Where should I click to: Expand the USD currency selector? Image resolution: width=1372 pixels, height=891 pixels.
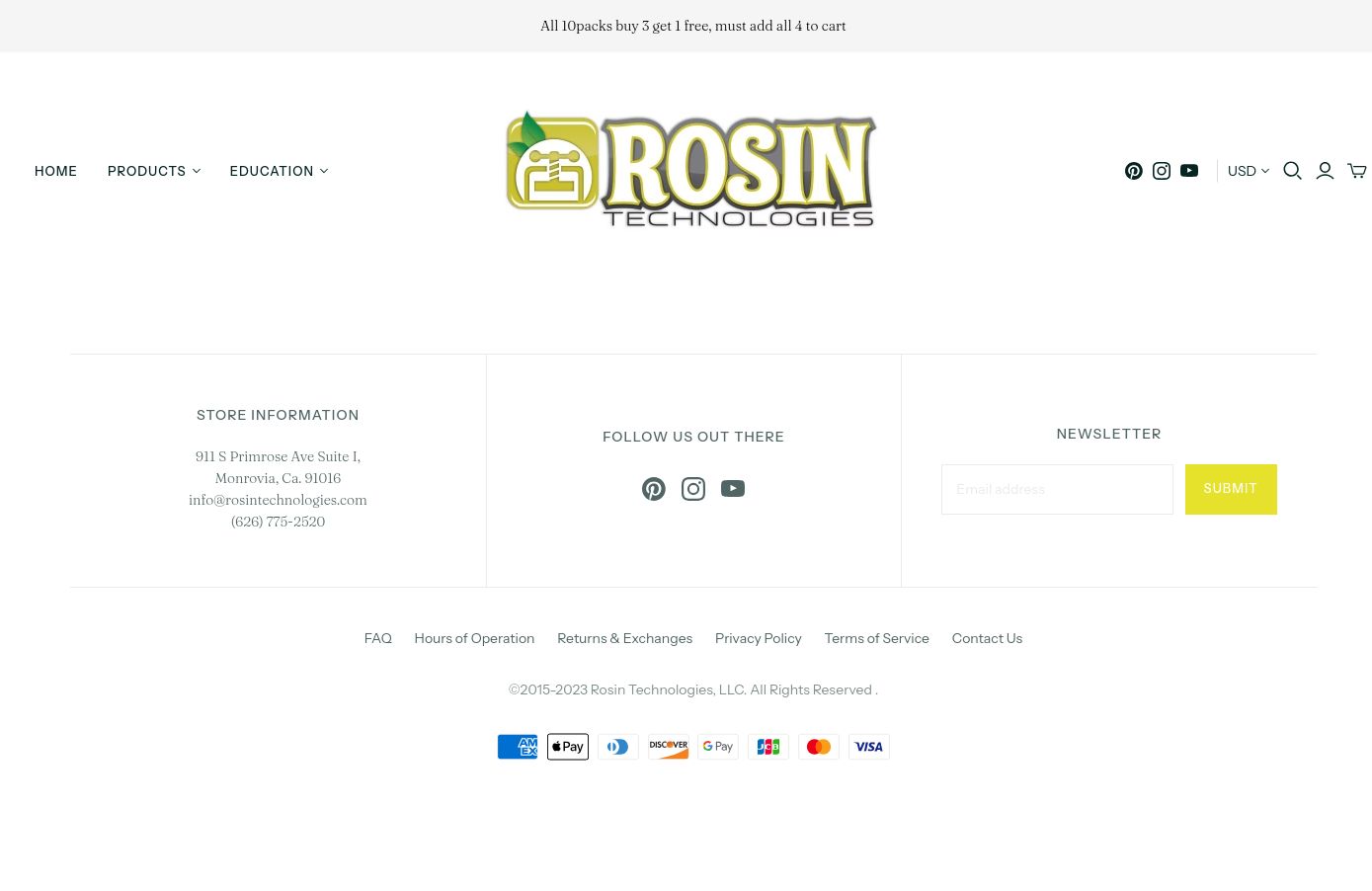pyautogui.click(x=1248, y=171)
